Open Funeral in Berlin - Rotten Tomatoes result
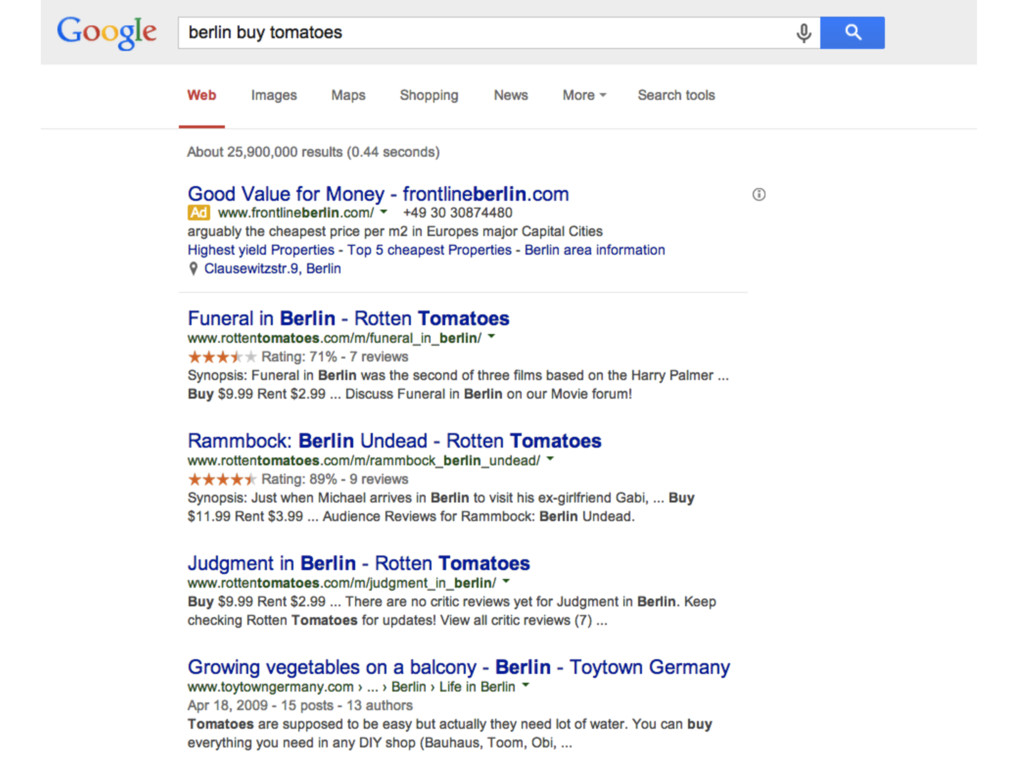1024x768 pixels. [x=348, y=318]
